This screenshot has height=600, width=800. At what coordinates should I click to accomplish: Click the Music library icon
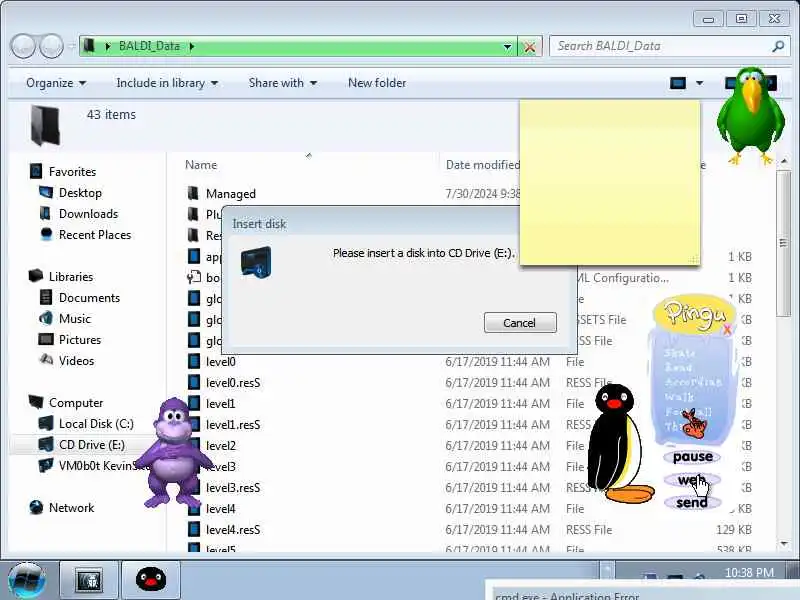tap(46, 318)
